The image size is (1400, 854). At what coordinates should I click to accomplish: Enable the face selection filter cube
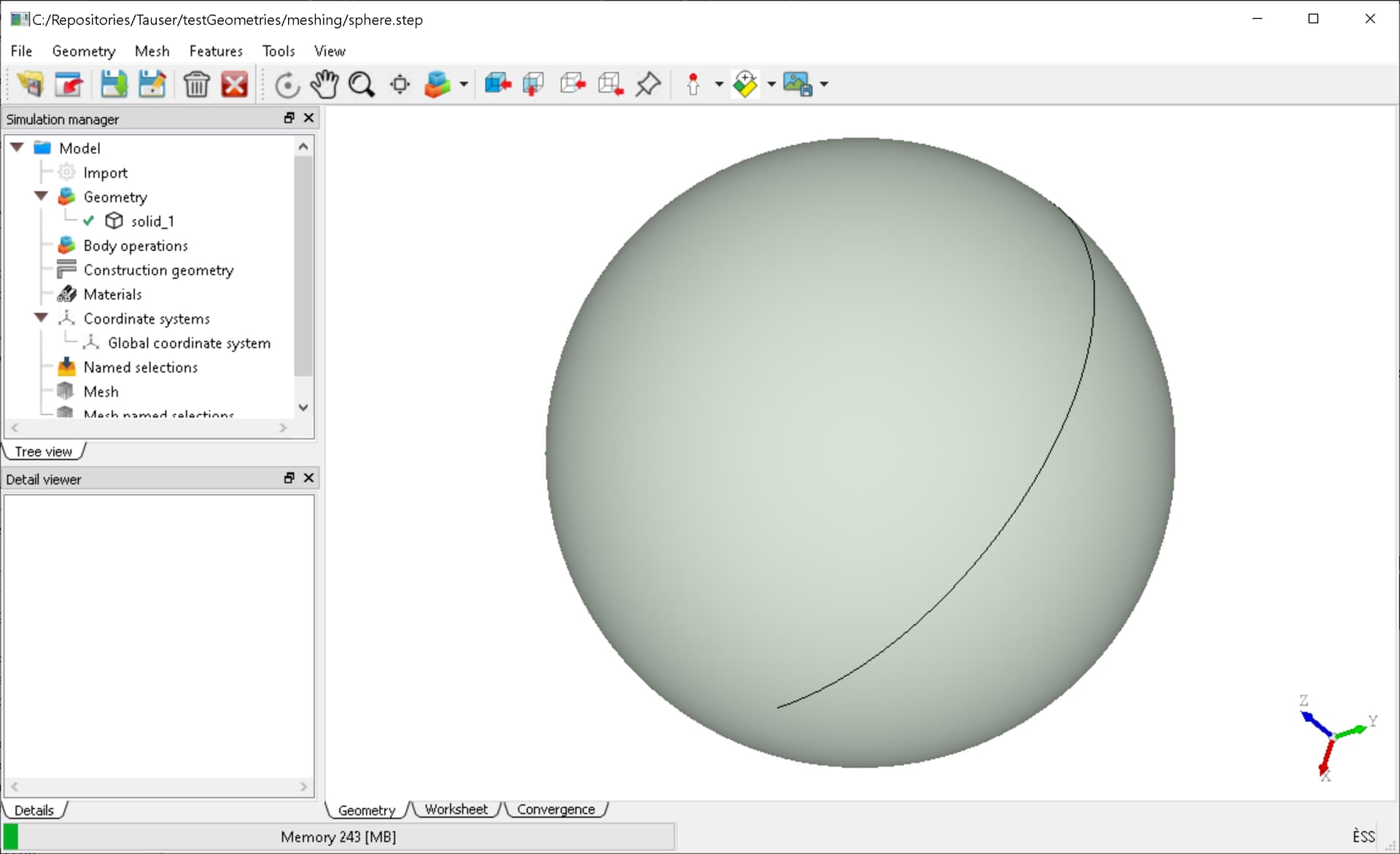coord(534,85)
